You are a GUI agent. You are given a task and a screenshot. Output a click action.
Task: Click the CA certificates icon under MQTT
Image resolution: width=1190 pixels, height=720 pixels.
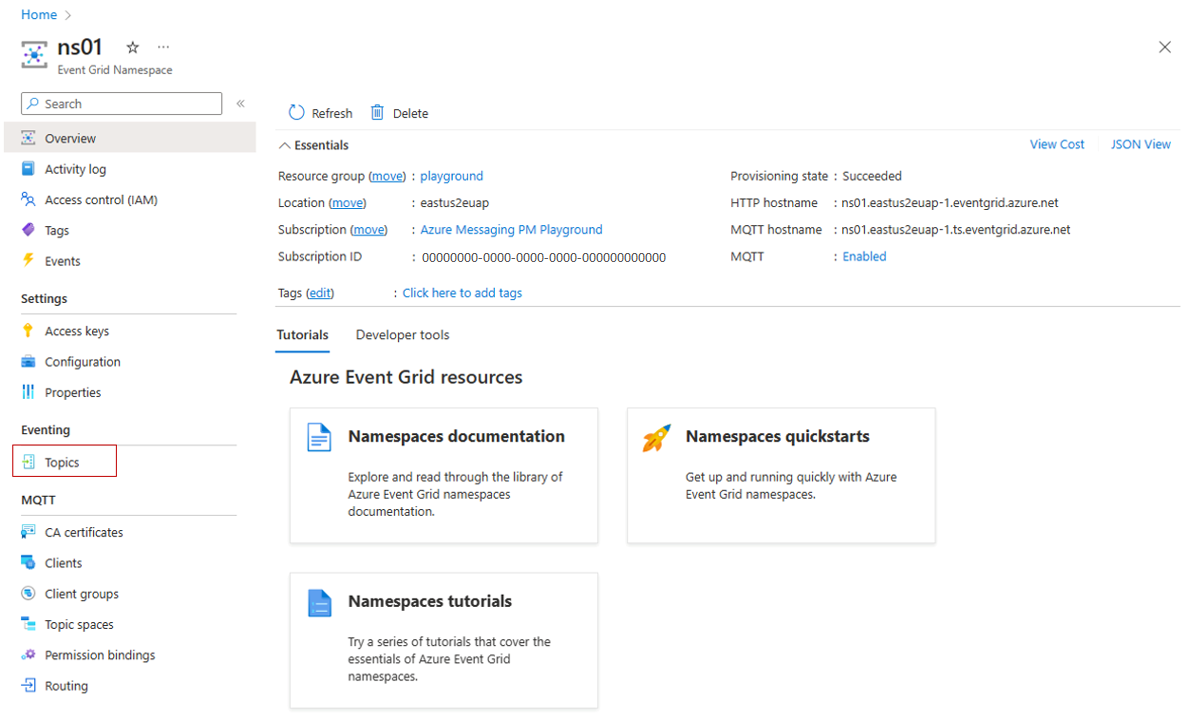pyautogui.click(x=29, y=531)
